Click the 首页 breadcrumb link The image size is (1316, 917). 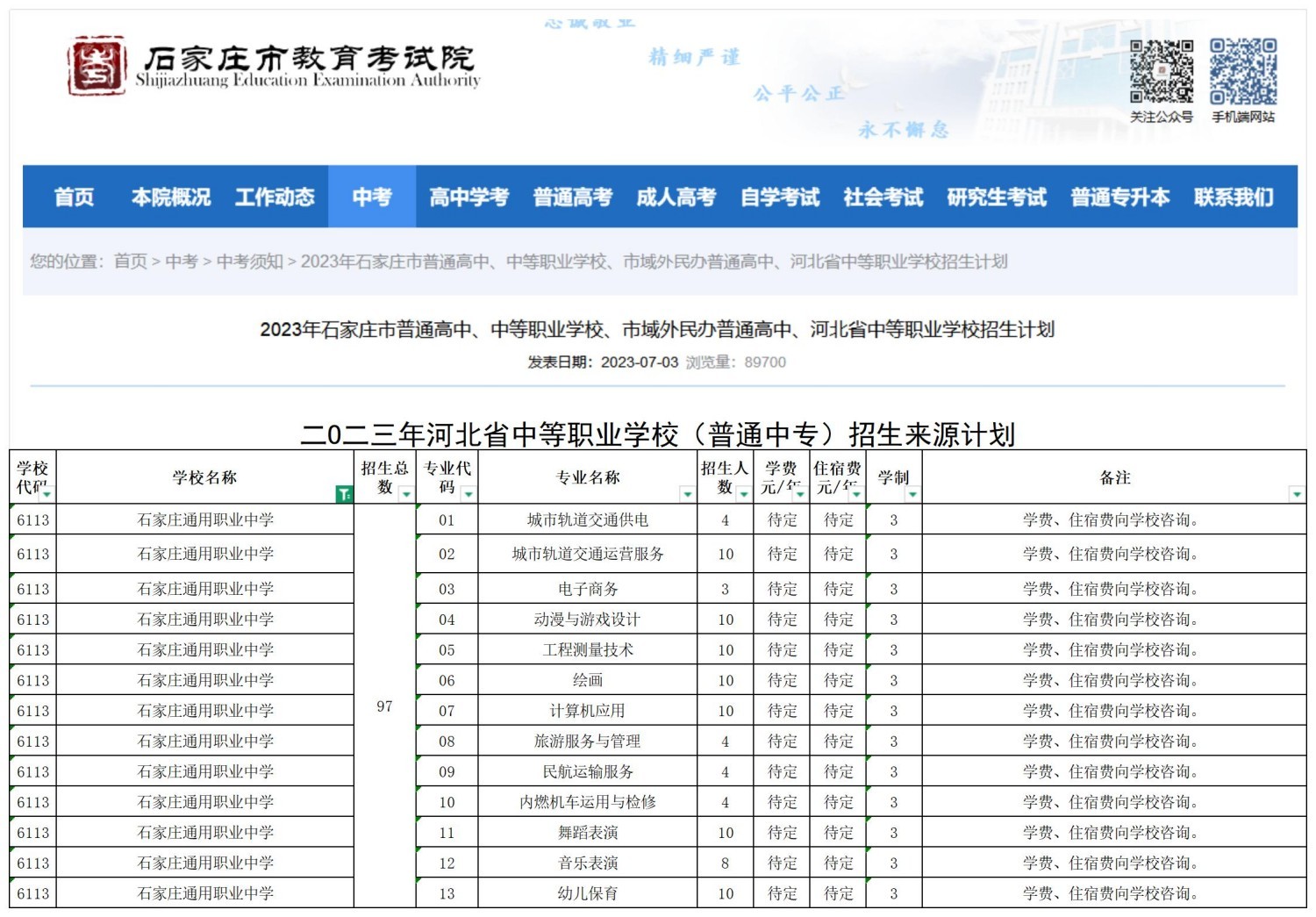click(x=130, y=261)
